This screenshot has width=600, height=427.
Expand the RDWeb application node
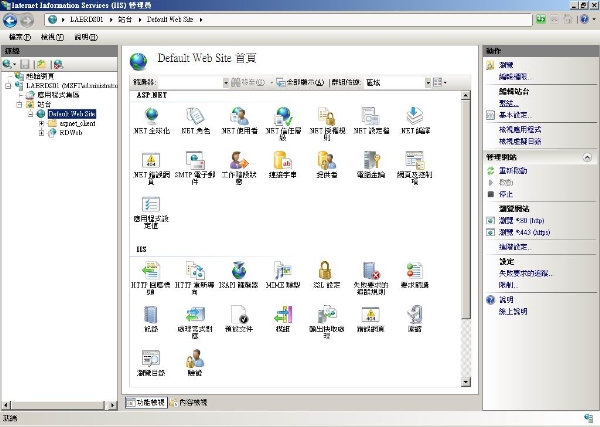coord(41,132)
